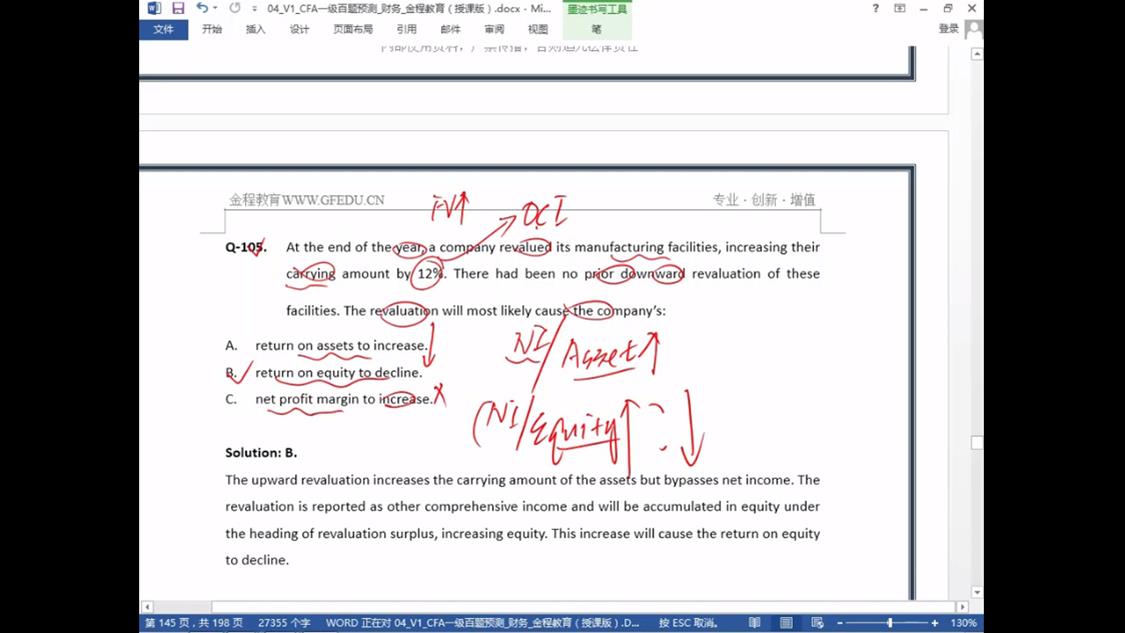
Task: Switch to Web Layout view icon
Action: click(x=816, y=623)
